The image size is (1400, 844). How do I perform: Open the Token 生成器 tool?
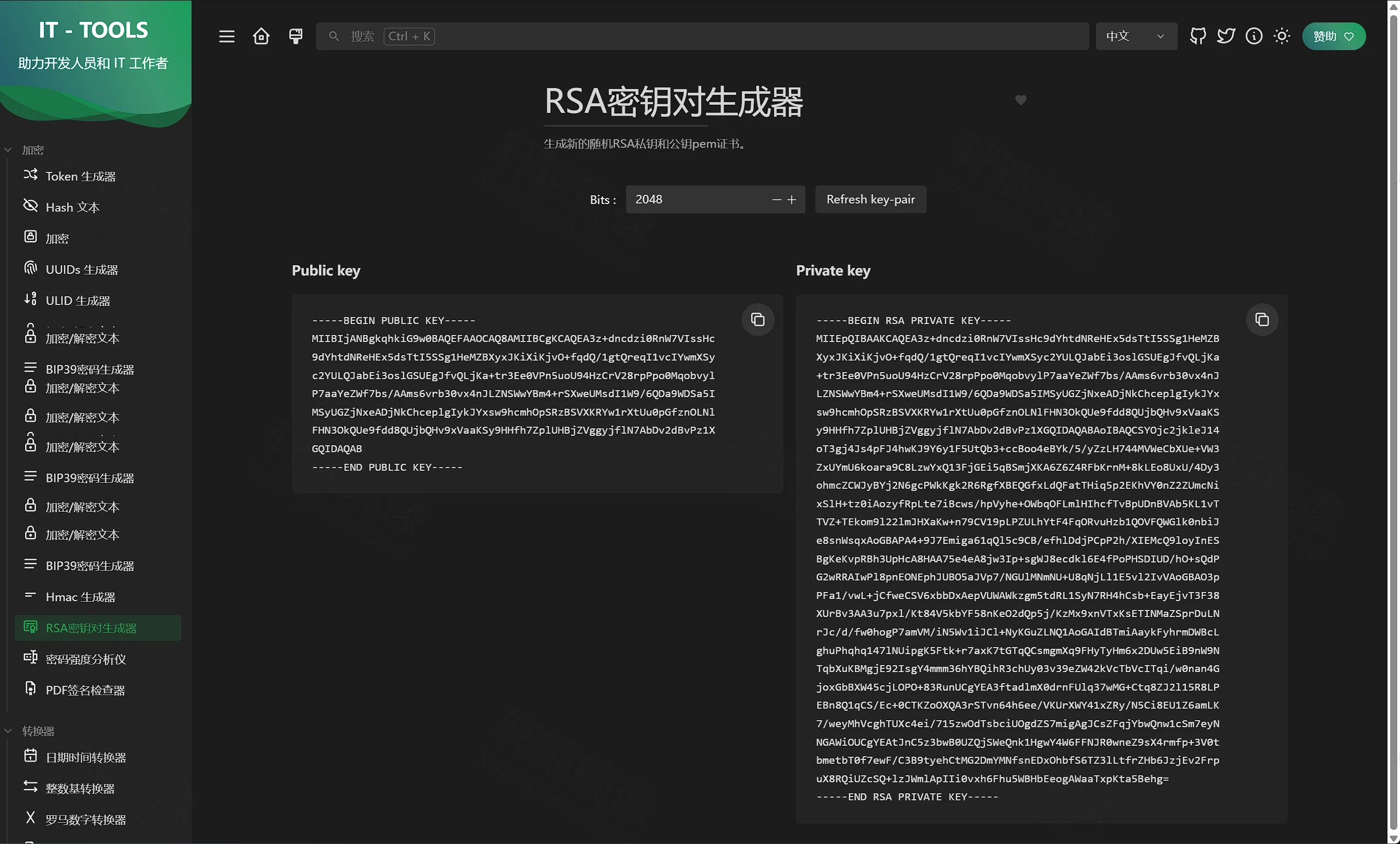coord(98,176)
